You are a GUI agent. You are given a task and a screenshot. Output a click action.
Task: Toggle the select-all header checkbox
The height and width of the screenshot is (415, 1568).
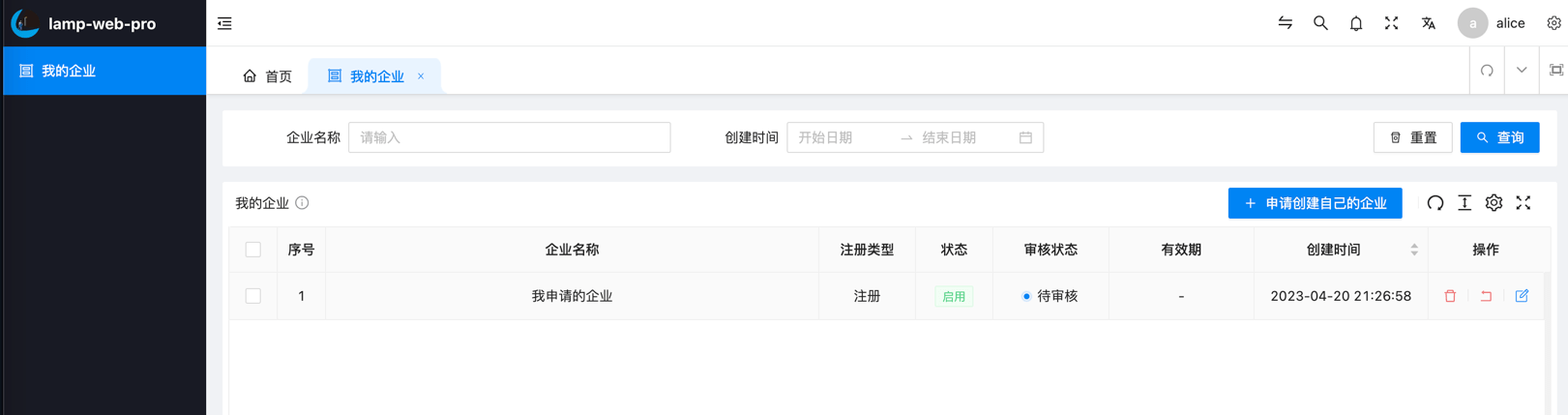coord(253,250)
